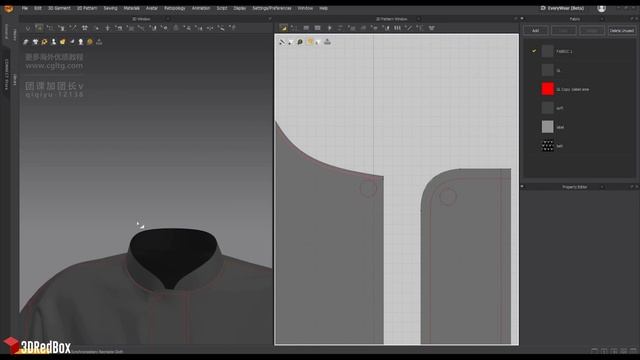Open the Materials menu
The width and height of the screenshot is (640, 360).
coord(131,8)
